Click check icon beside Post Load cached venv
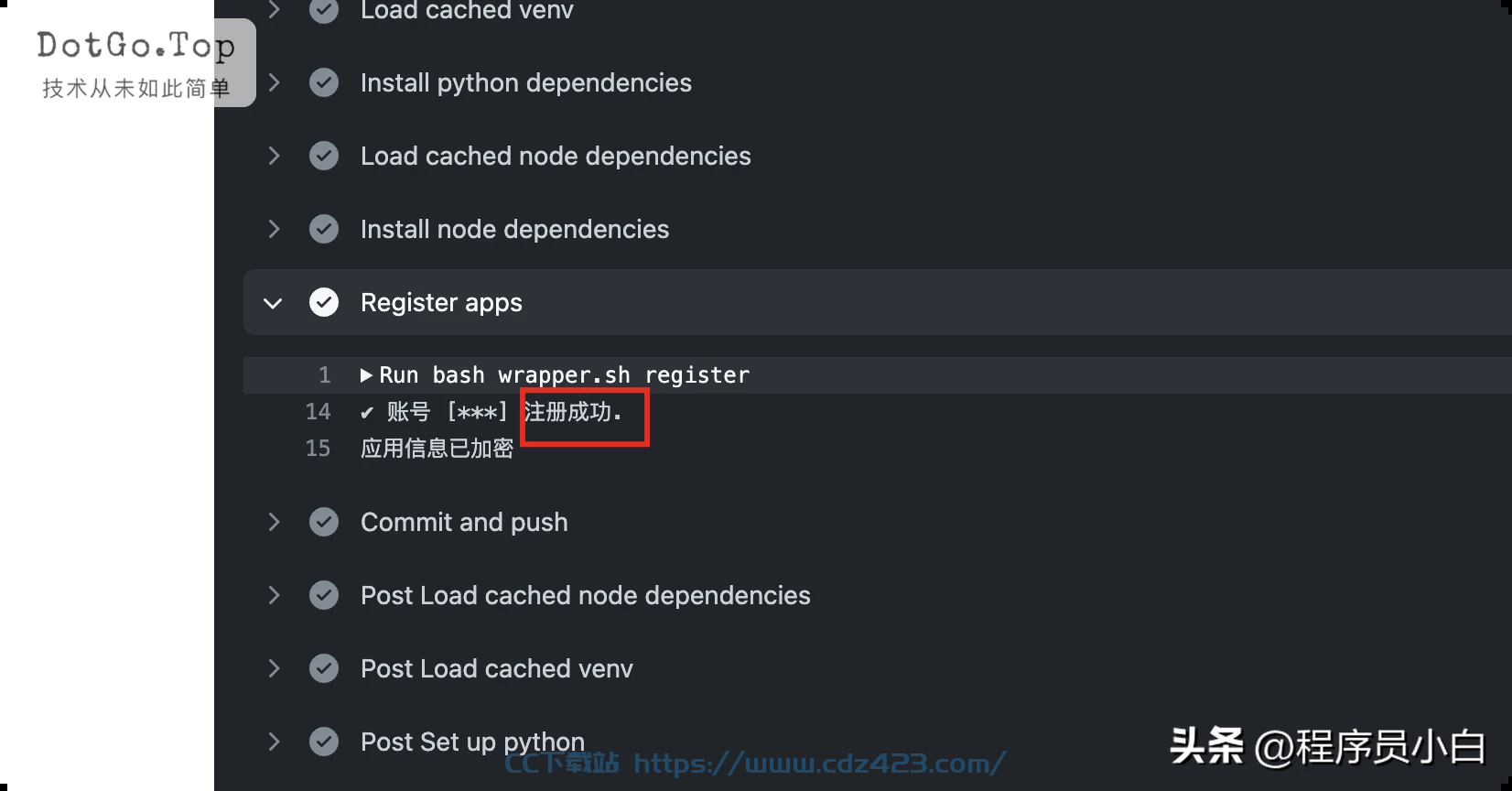Screen dimensions: 1512x791 tap(324, 668)
